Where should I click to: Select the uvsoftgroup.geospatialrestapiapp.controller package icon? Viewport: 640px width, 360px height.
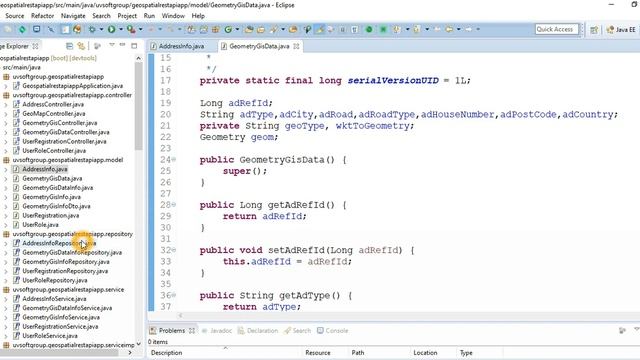click(6, 95)
